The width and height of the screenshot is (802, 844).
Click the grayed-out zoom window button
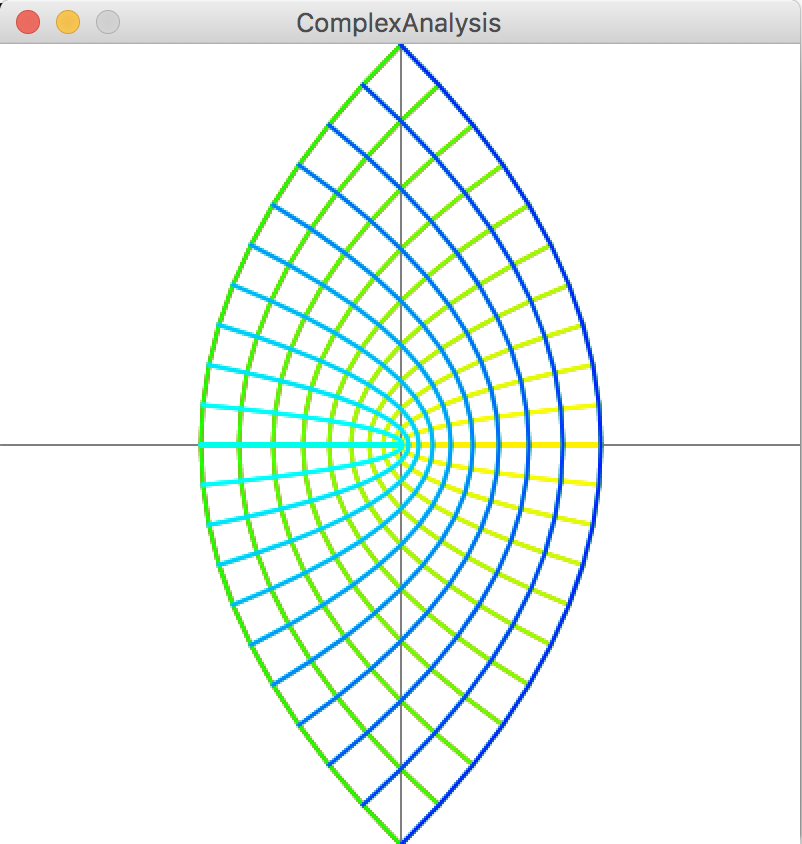tap(107, 22)
